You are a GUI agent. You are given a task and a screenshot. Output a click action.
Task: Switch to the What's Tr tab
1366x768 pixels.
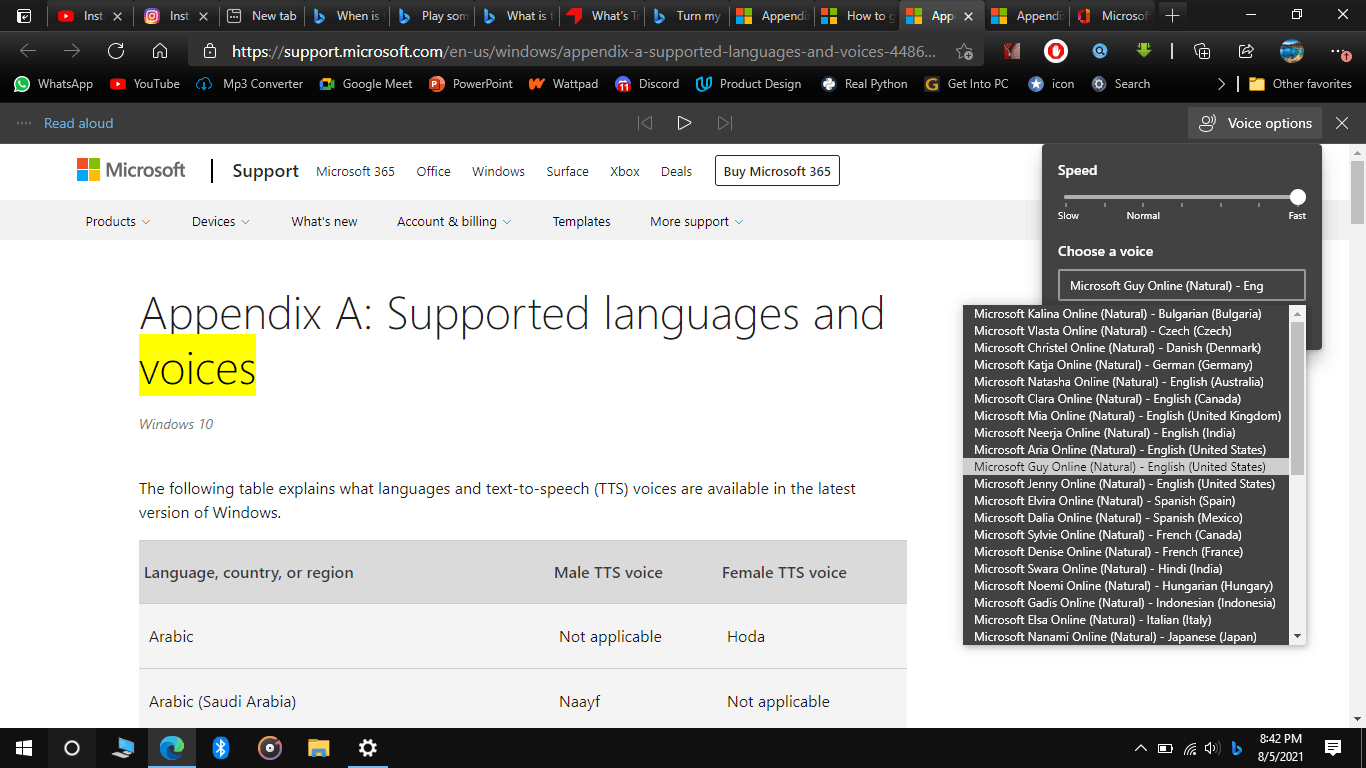pyautogui.click(x=601, y=16)
